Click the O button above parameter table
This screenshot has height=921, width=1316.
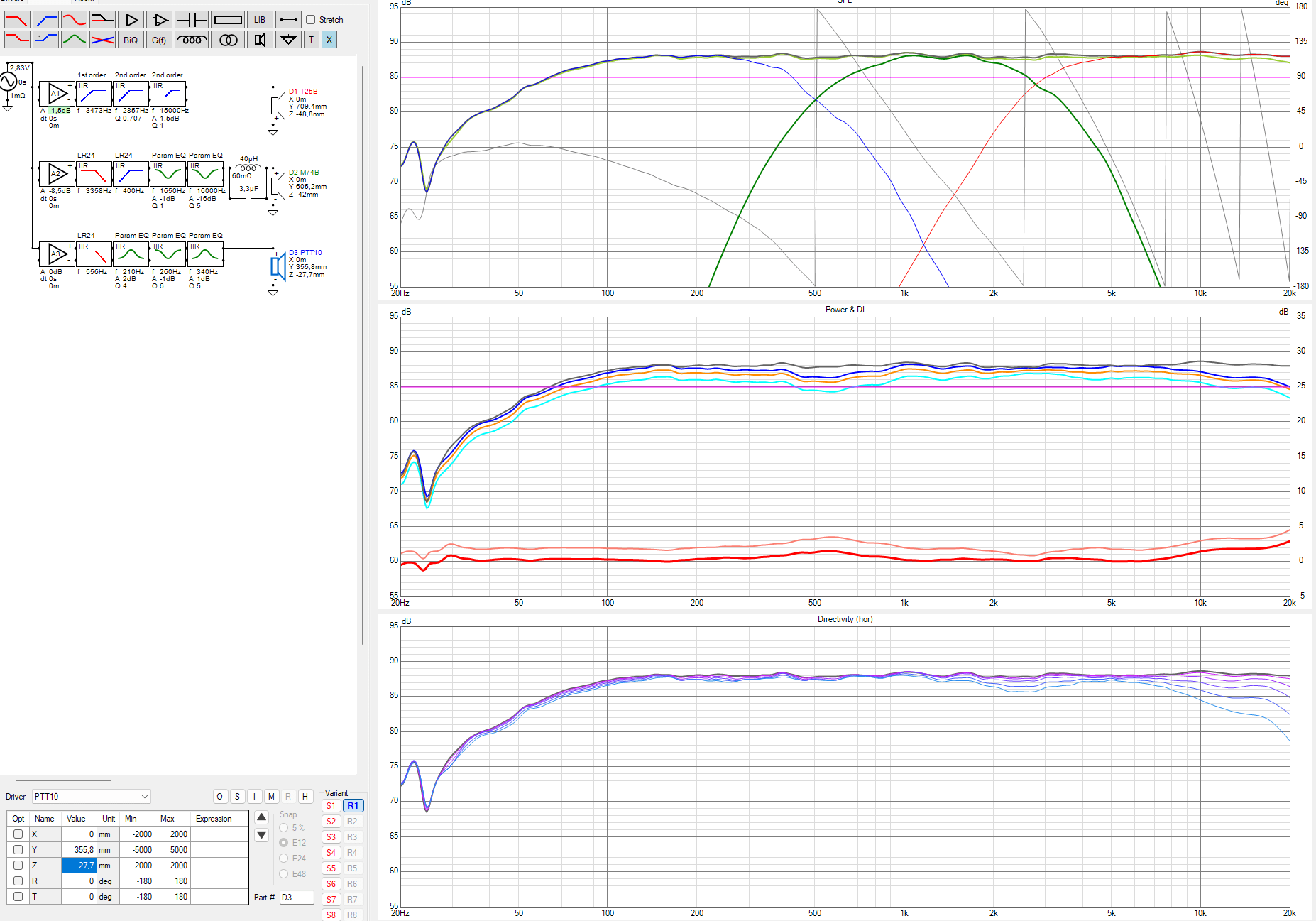[x=220, y=797]
